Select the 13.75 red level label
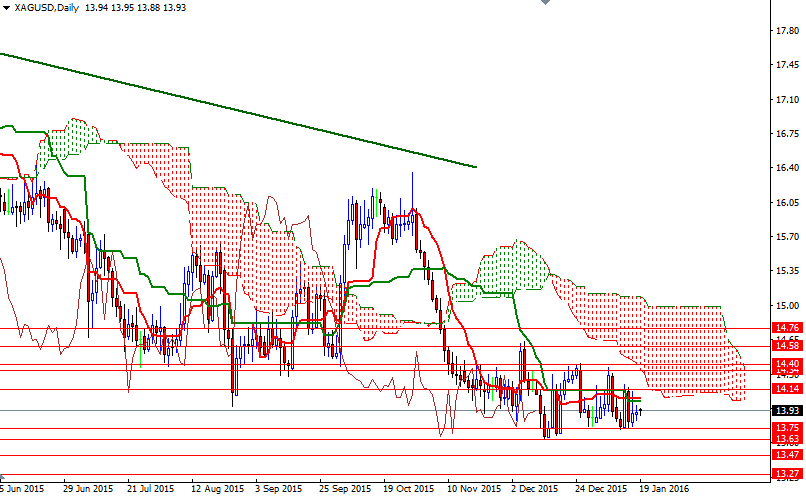 [x=787, y=428]
